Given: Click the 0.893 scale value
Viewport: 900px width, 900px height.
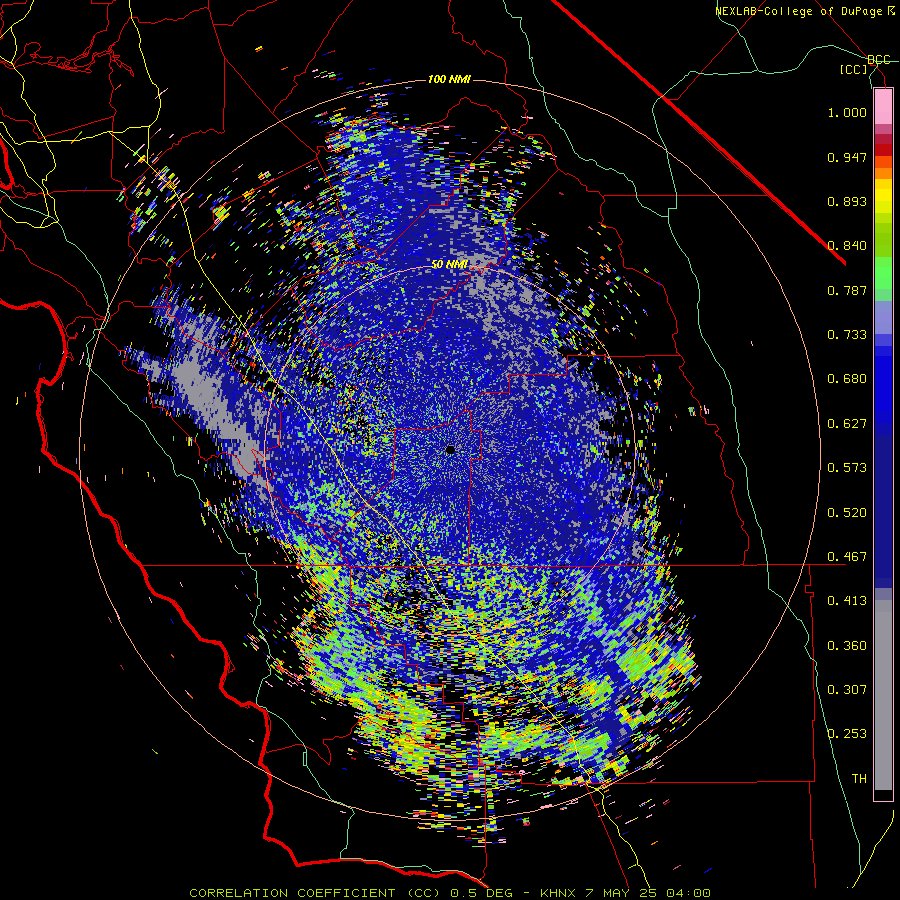Looking at the screenshot, I should [x=847, y=201].
